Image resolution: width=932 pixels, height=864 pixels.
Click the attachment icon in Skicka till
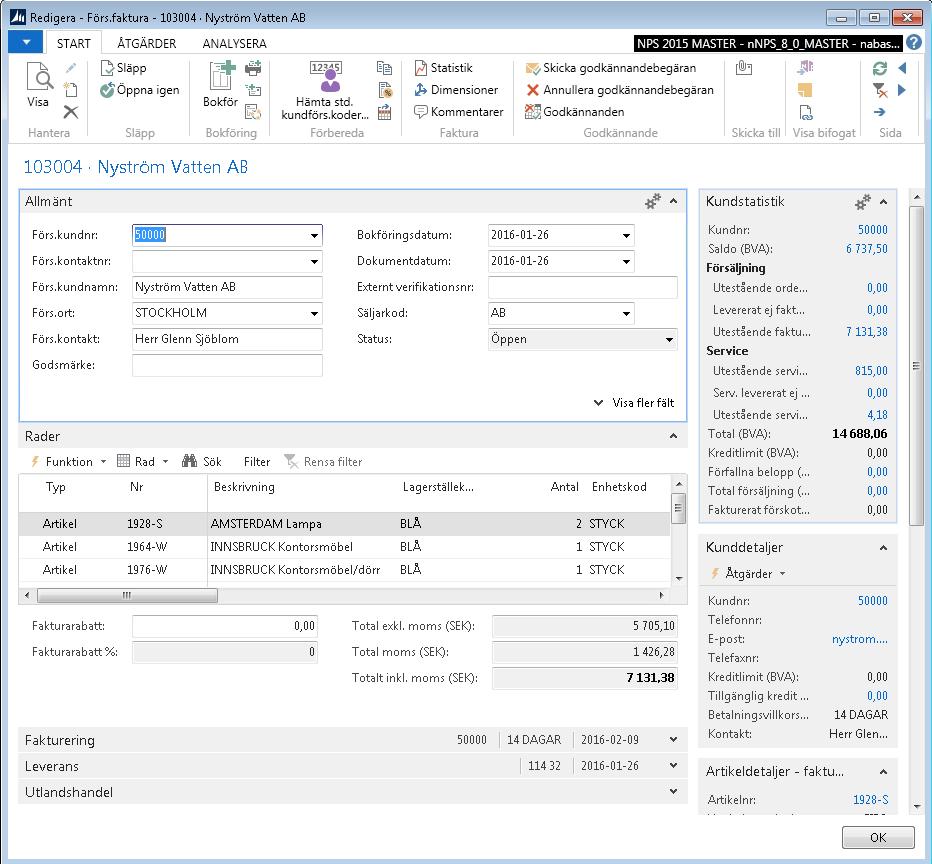744,68
